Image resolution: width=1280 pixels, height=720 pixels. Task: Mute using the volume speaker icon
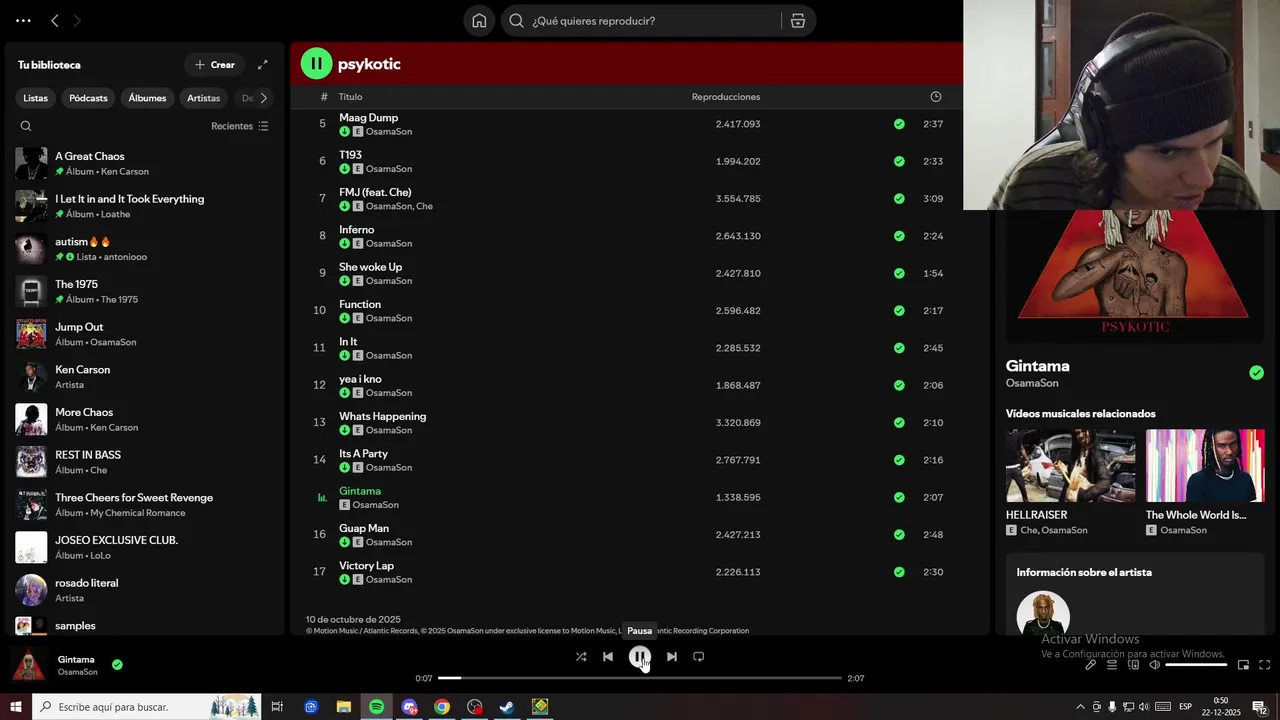tap(1154, 665)
